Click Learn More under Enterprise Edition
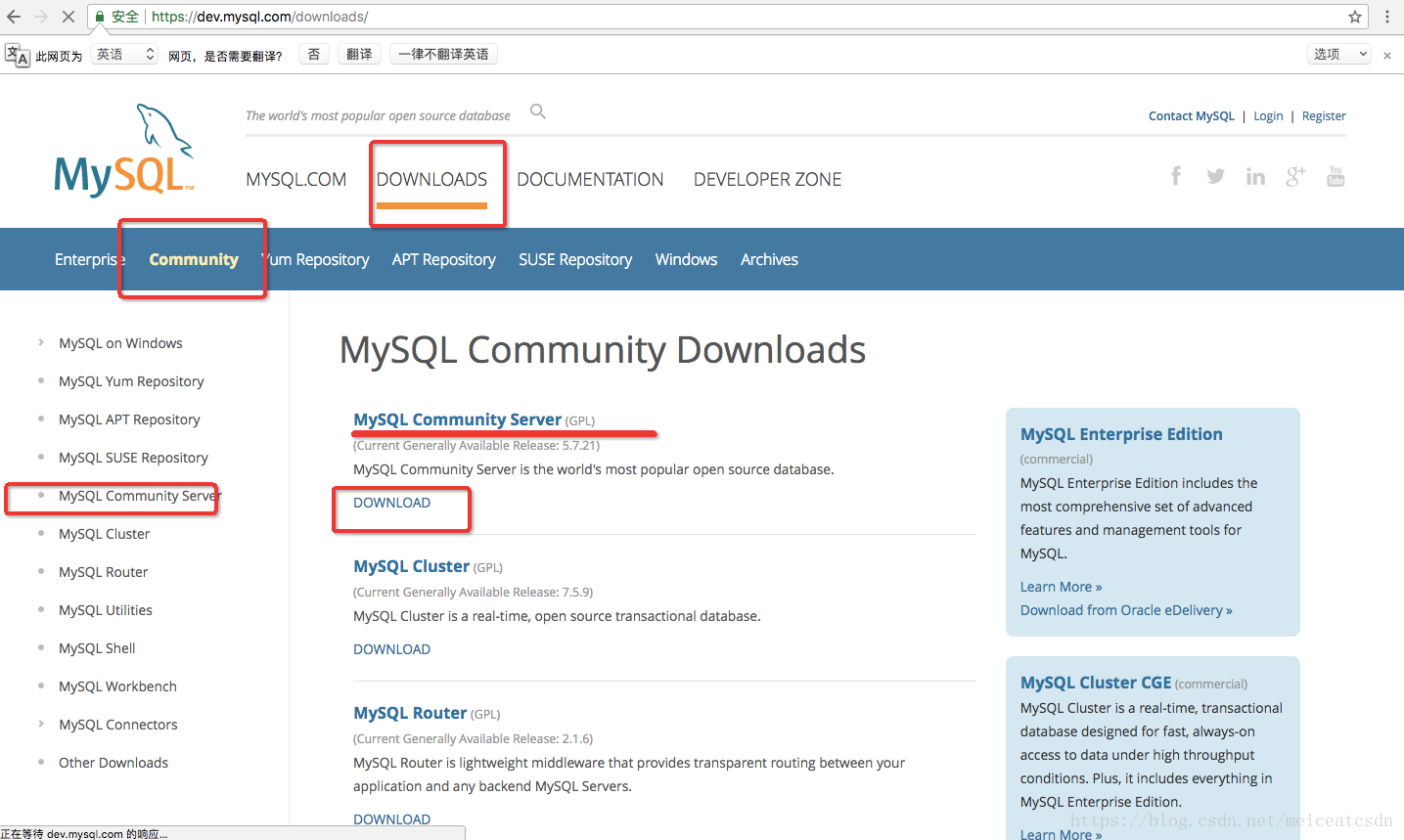Image resolution: width=1404 pixels, height=840 pixels. click(x=1061, y=587)
